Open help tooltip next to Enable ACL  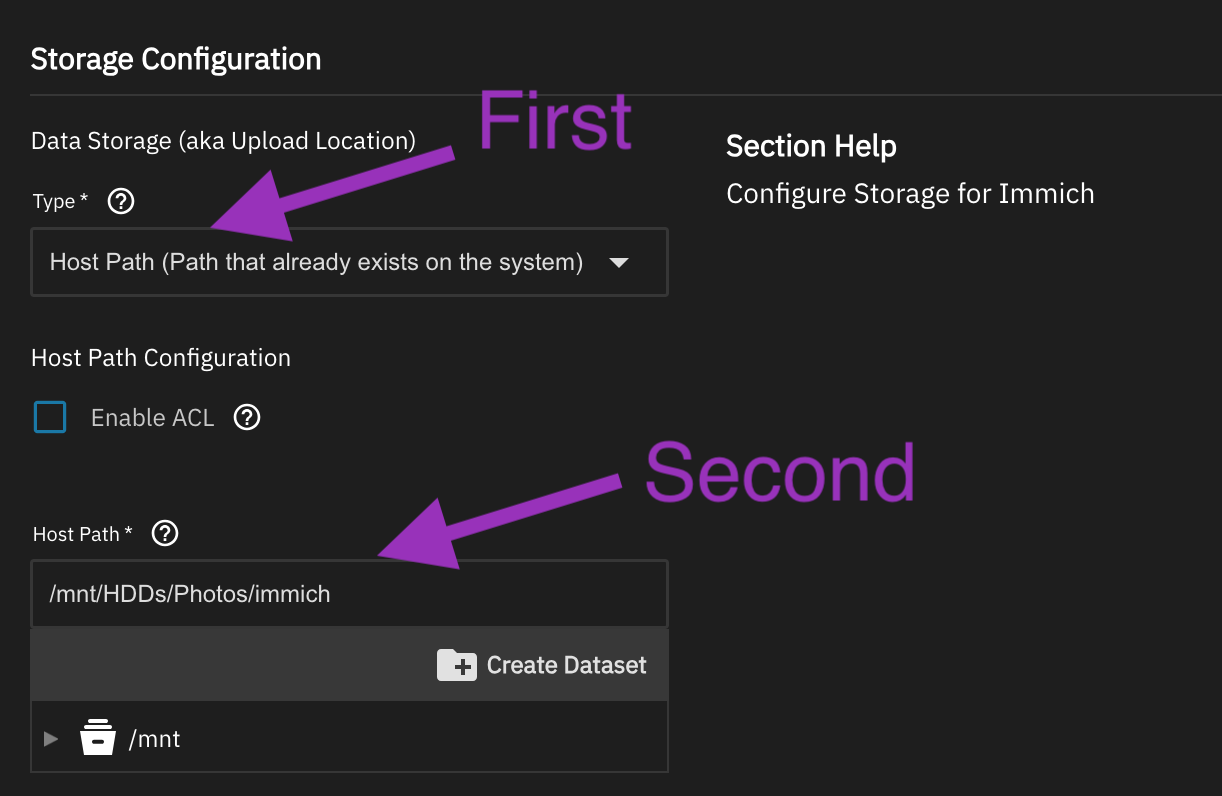(247, 417)
